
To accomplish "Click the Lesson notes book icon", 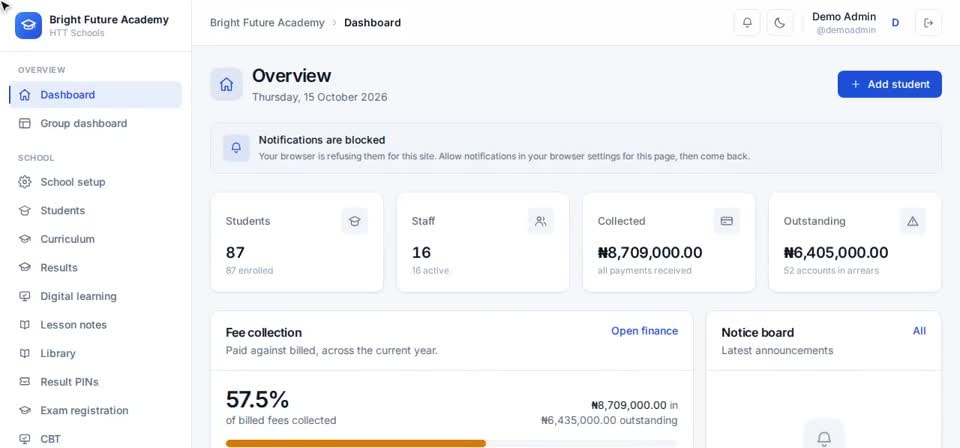I will 24,324.
